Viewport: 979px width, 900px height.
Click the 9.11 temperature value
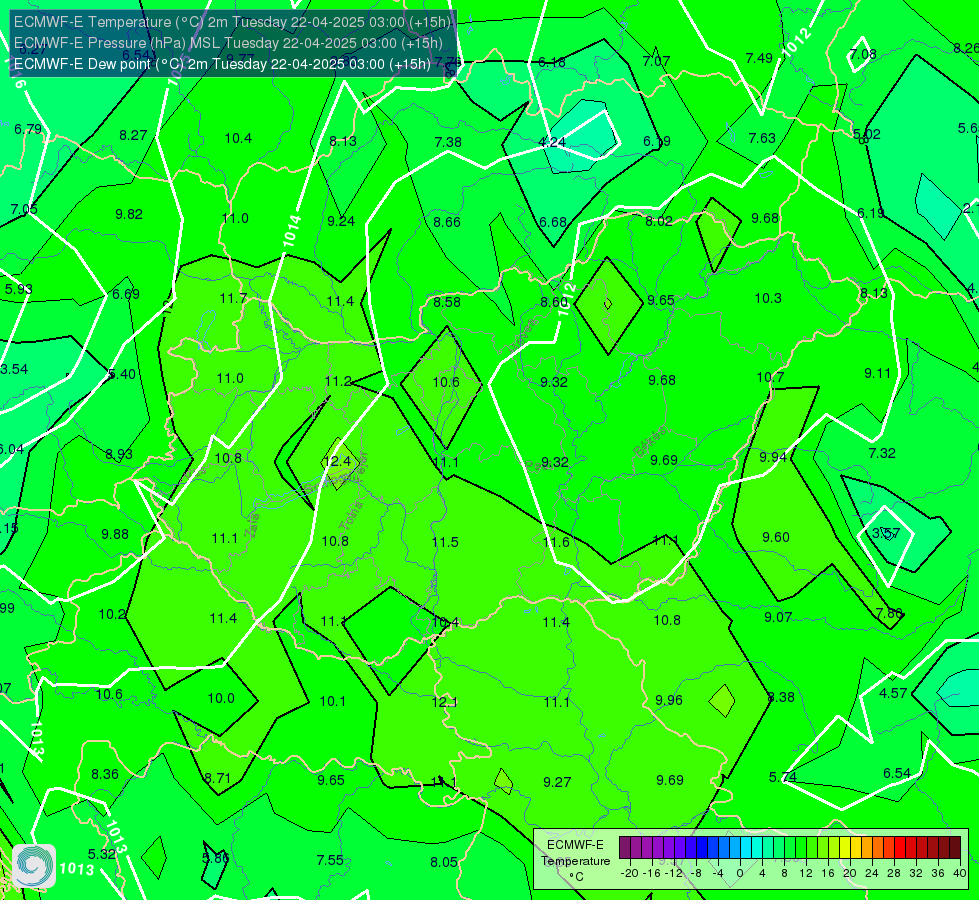[x=877, y=373]
